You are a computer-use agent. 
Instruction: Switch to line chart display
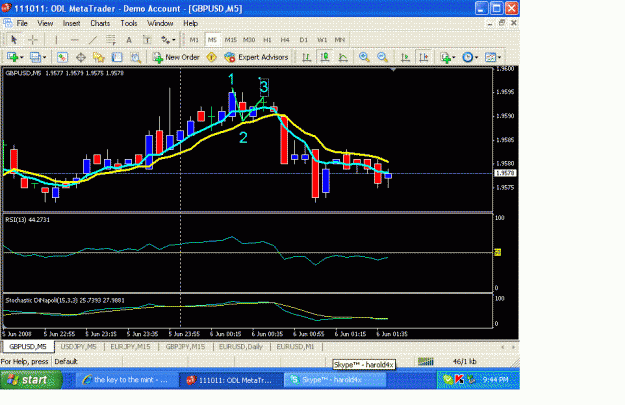[x=343, y=57]
